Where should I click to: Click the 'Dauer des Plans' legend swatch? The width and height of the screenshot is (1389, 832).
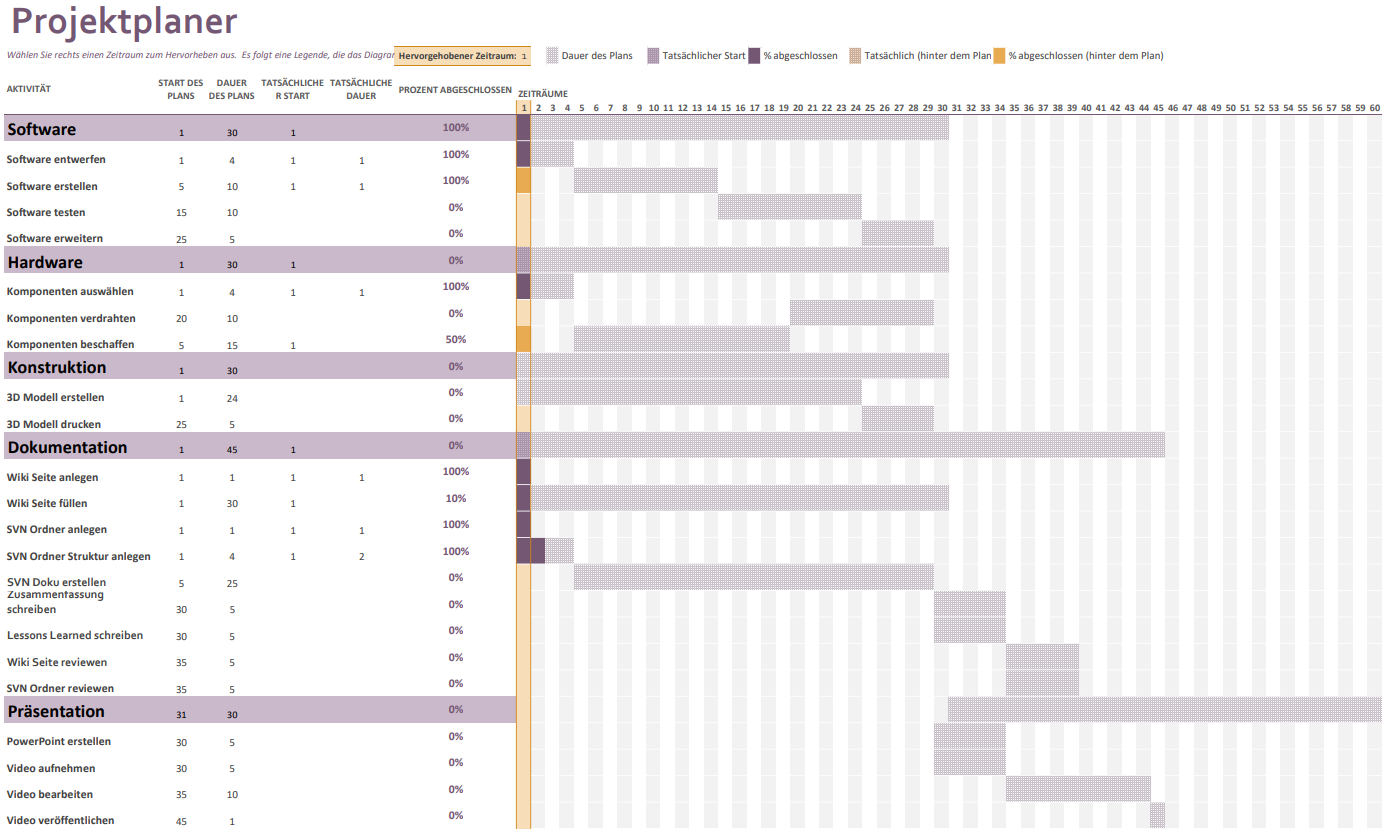click(552, 56)
